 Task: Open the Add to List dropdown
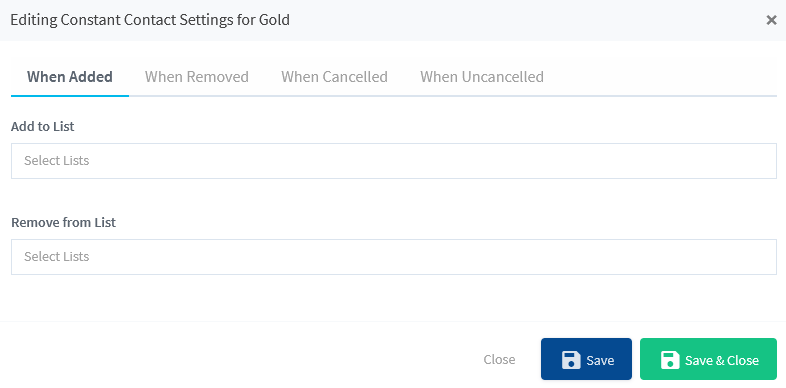[394, 161]
